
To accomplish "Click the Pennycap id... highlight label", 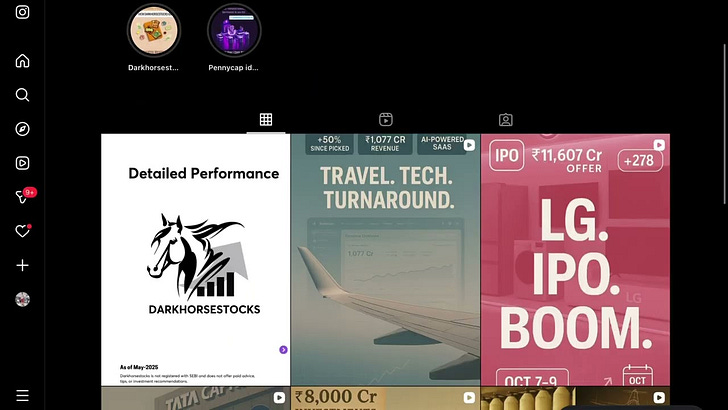I will tap(233, 68).
